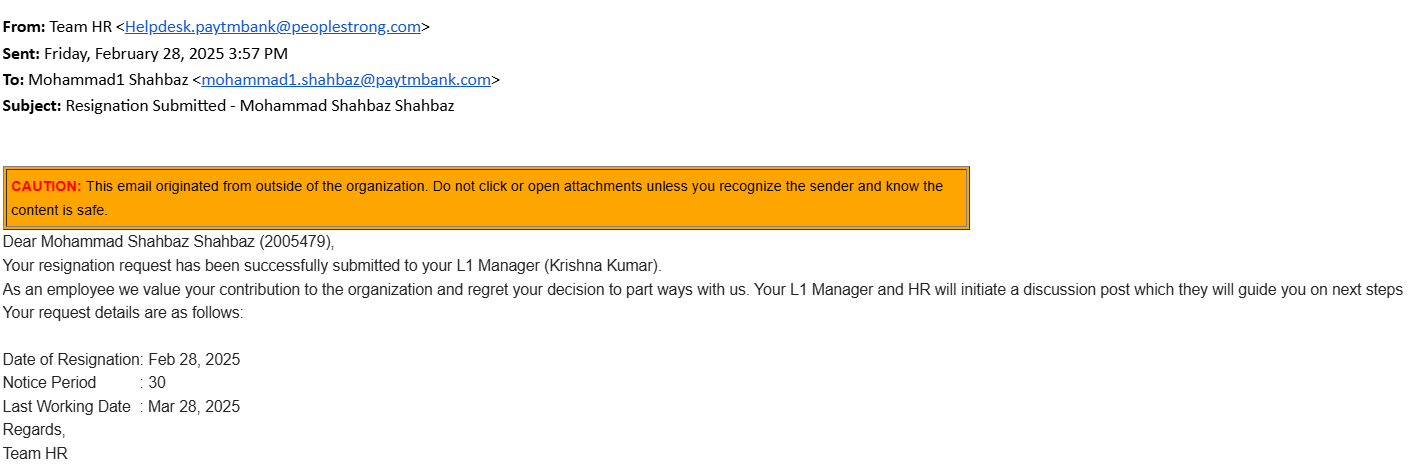Click the "Team HR" signature at the bottom

pyautogui.click(x=36, y=453)
